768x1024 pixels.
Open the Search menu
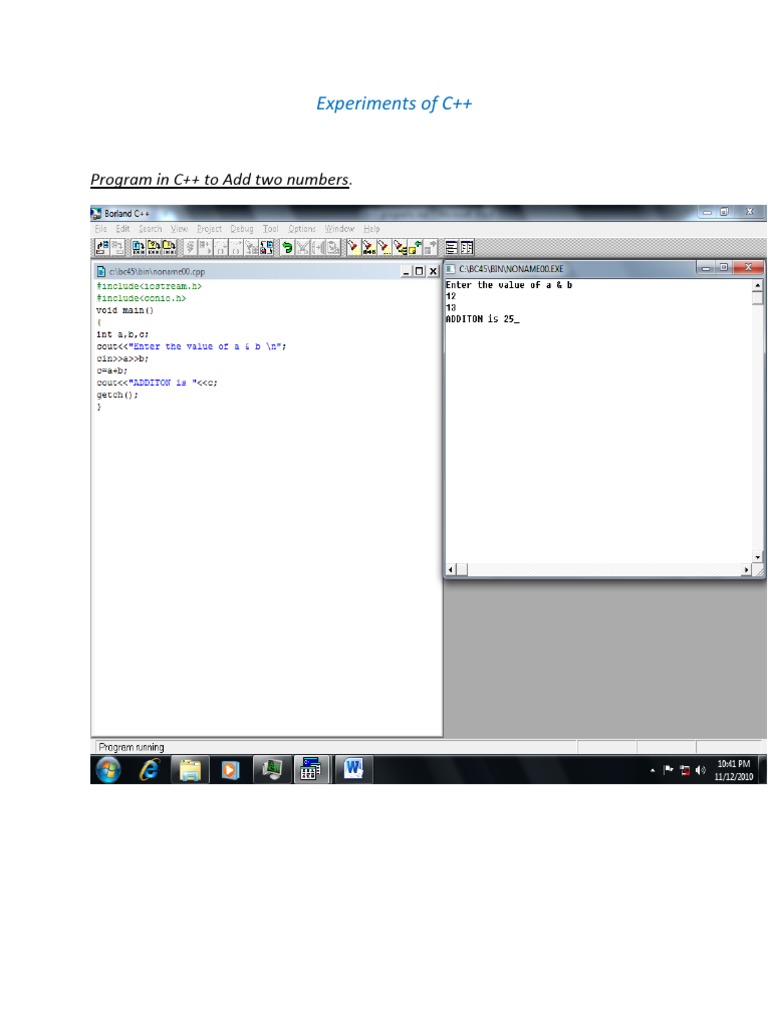(150, 229)
